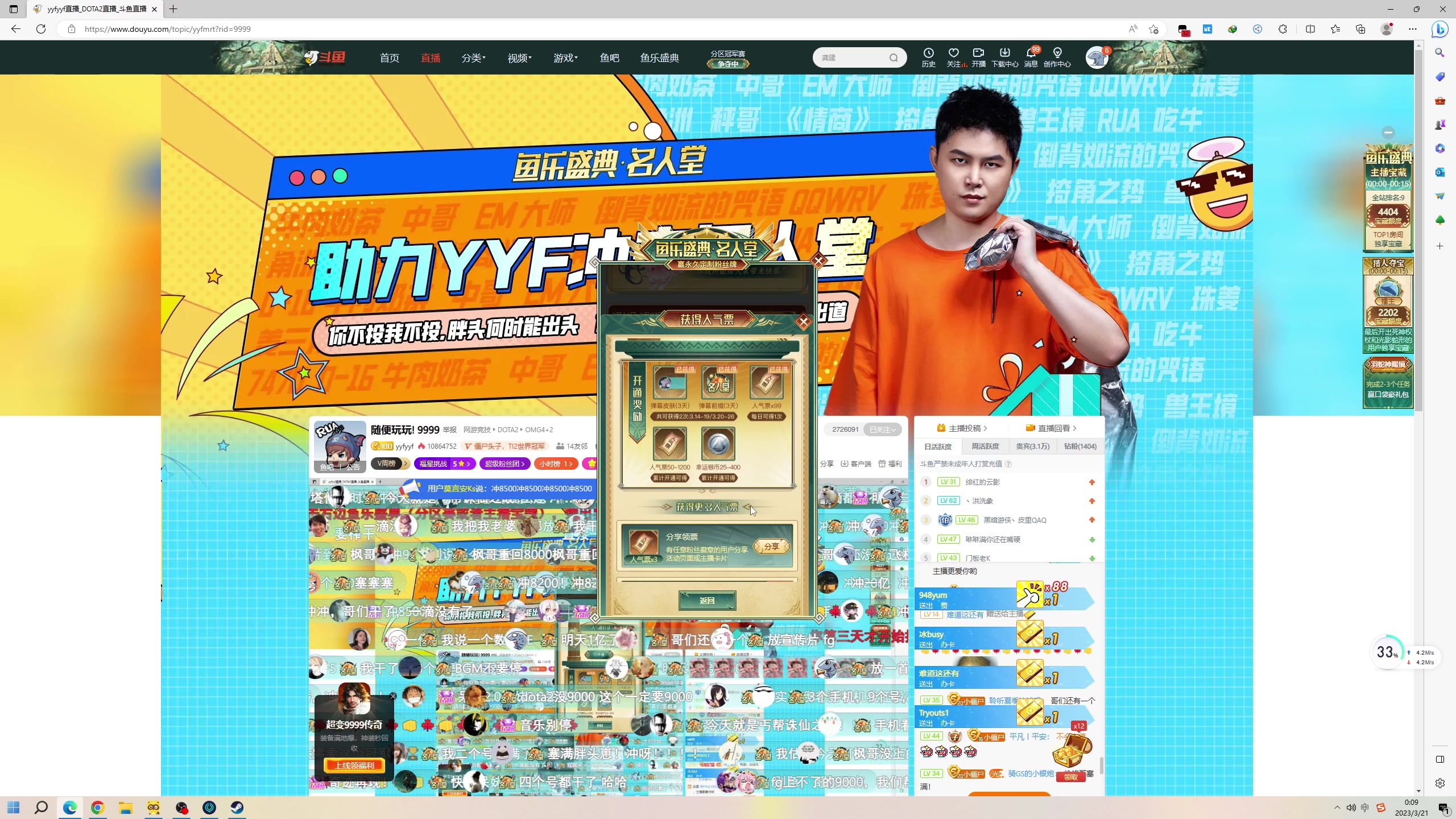Open Chrome from the taskbar

(98, 808)
